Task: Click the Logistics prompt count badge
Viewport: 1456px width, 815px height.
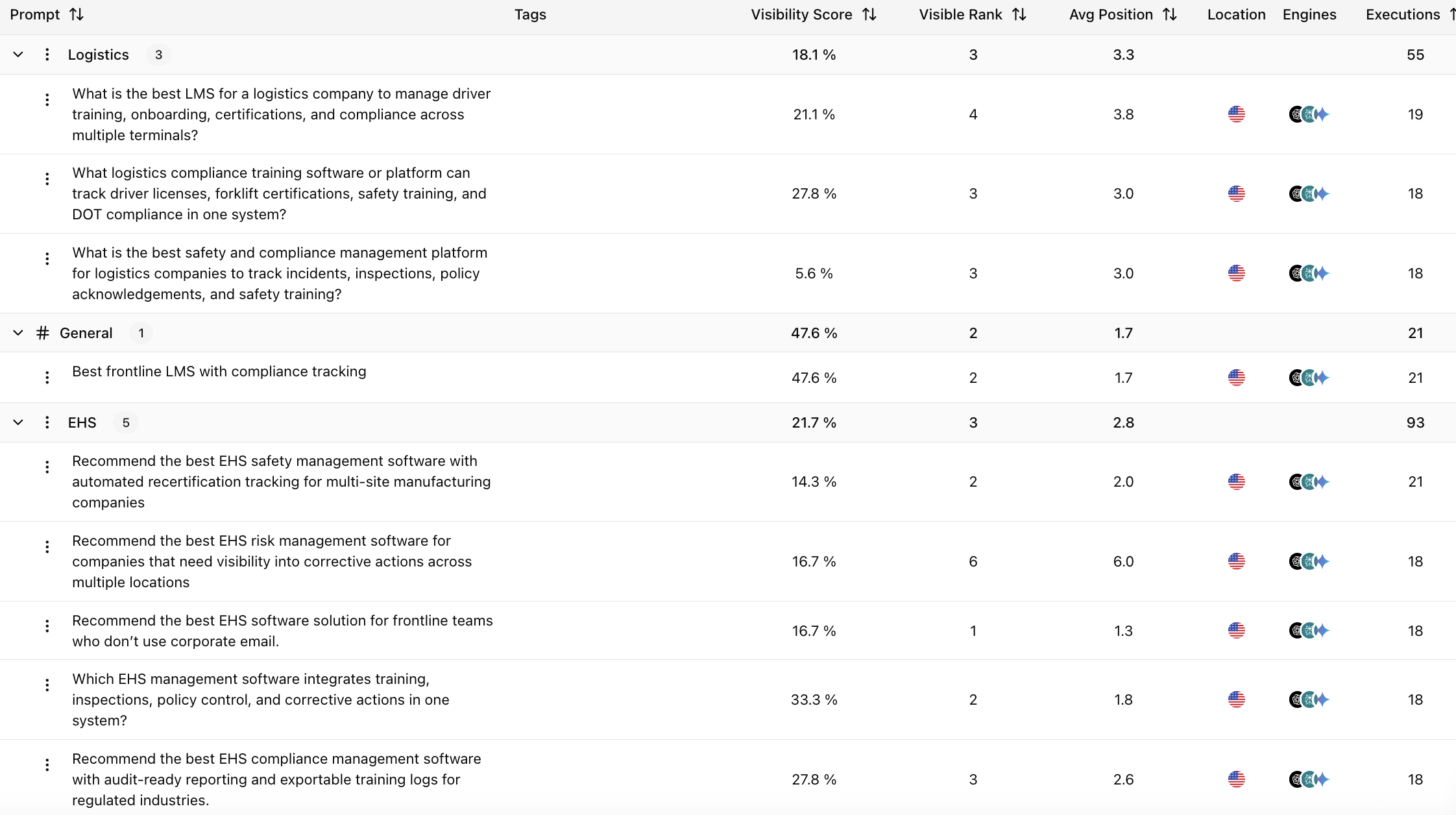Action: (x=158, y=55)
